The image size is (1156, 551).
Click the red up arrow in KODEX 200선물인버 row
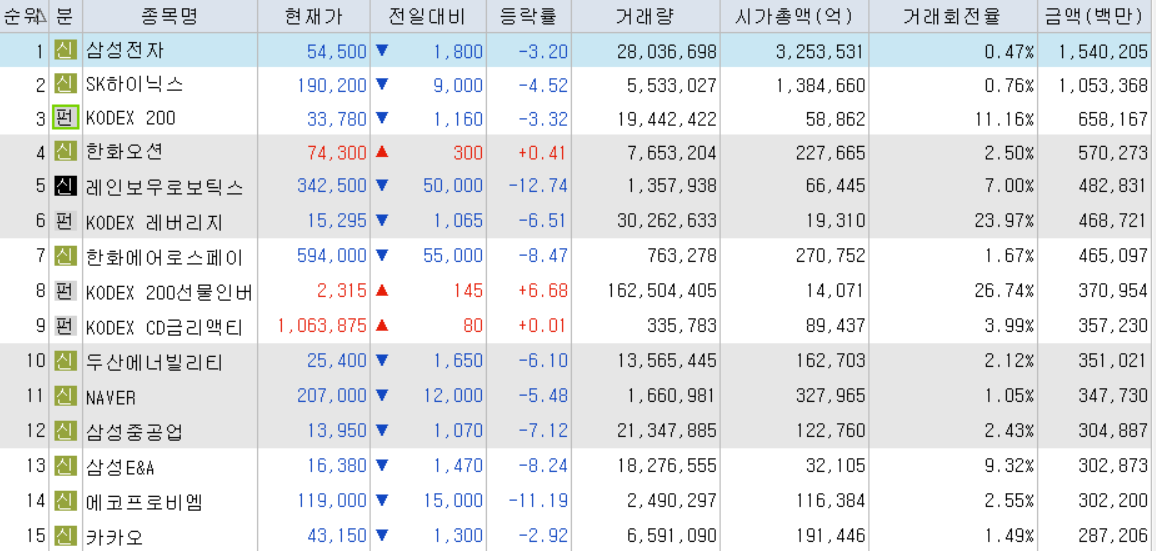[381, 291]
